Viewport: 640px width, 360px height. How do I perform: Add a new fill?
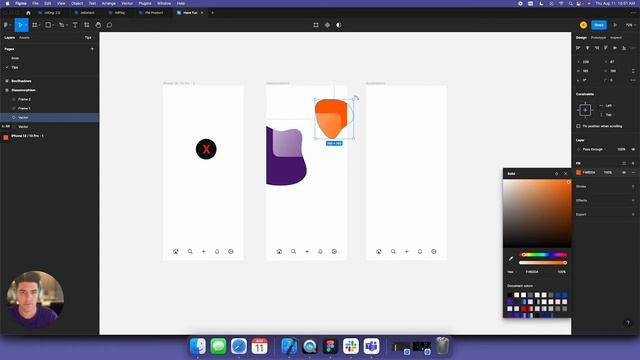tap(633, 163)
